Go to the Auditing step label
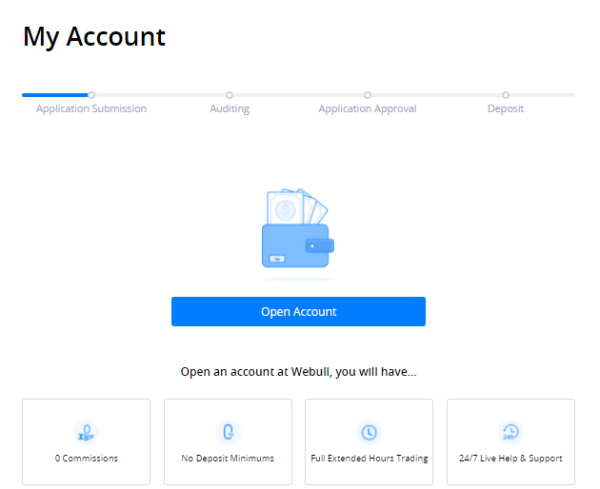Screen dimensions: 600x489 click(x=229, y=109)
